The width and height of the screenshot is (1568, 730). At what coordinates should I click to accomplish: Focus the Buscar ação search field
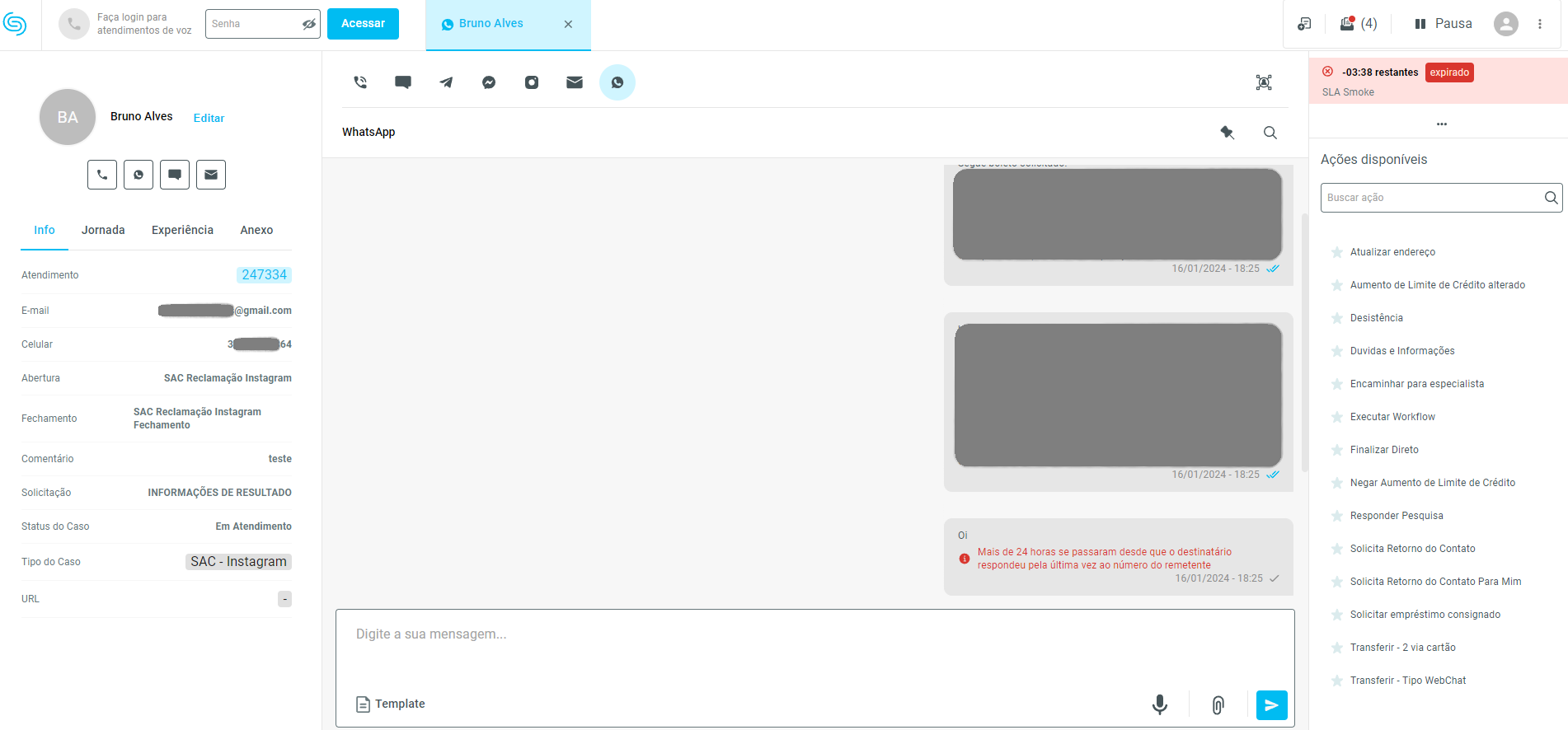pyautogui.click(x=1430, y=198)
